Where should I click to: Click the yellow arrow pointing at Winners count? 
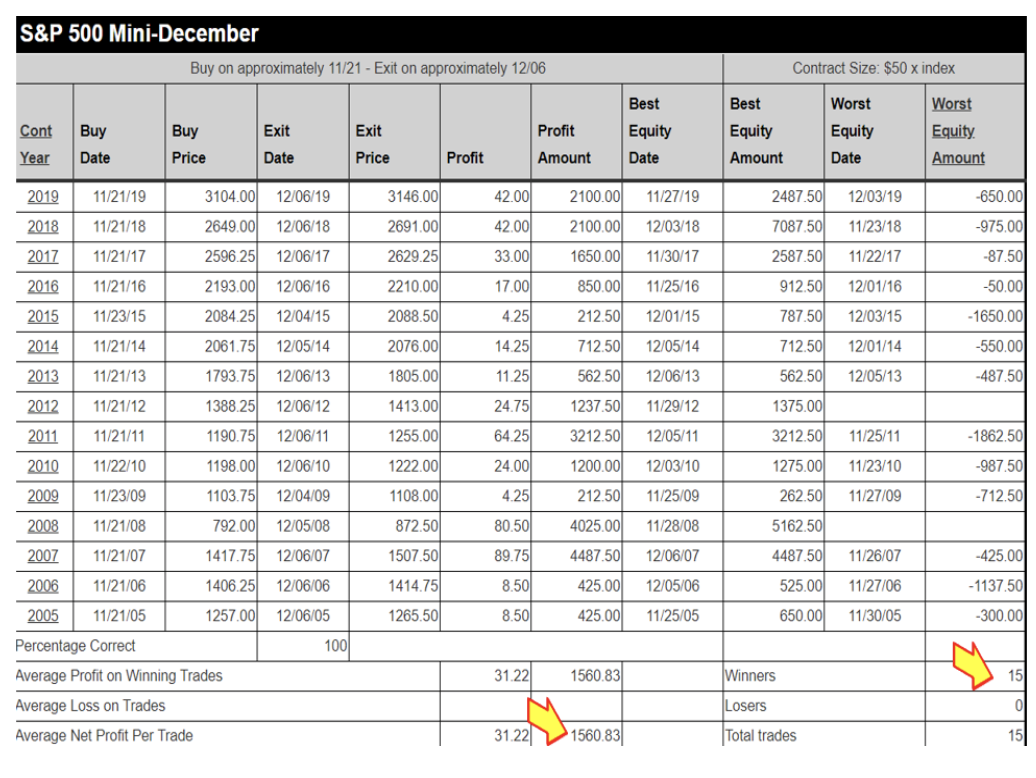coord(970,664)
